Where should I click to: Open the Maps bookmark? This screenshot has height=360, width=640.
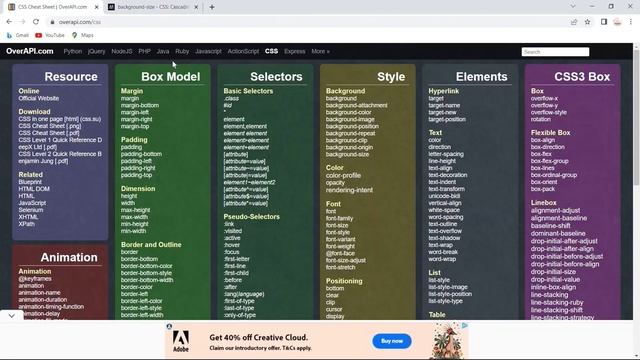click(x=82, y=36)
